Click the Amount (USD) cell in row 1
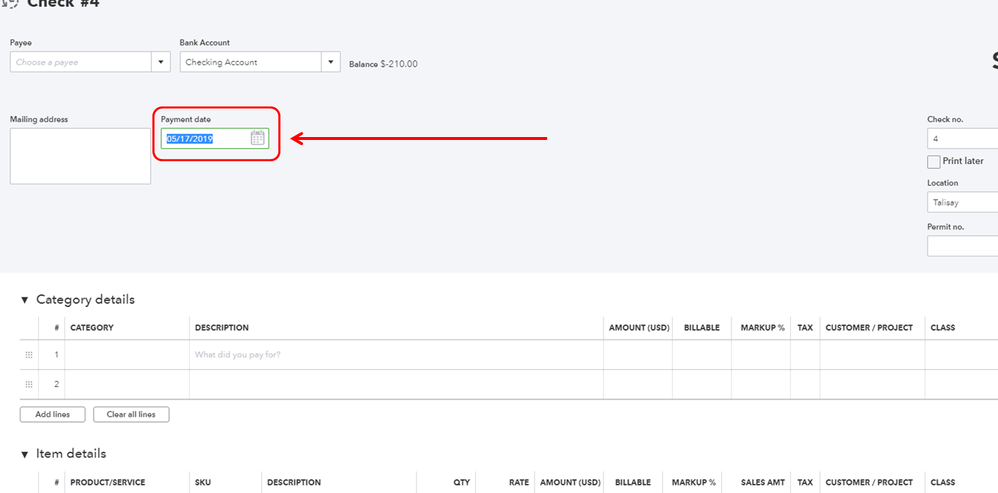The height and width of the screenshot is (493, 998). click(x=638, y=355)
